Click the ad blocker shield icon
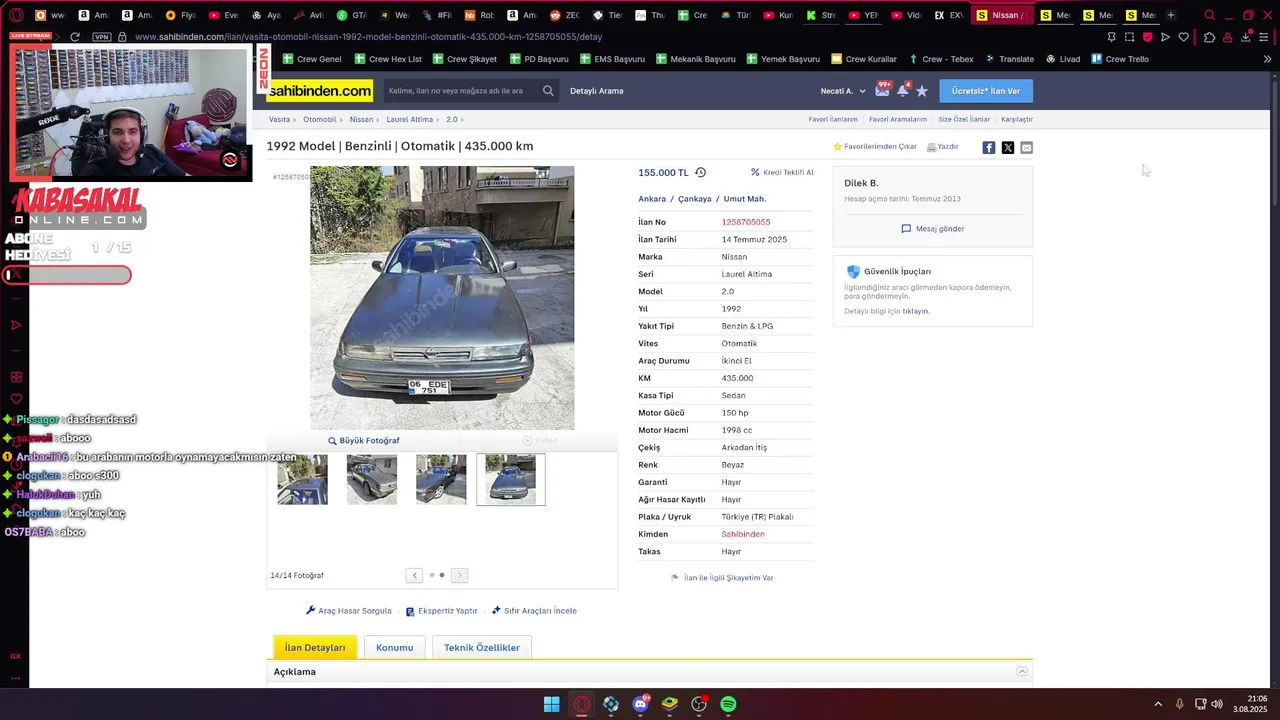 click(1147, 37)
